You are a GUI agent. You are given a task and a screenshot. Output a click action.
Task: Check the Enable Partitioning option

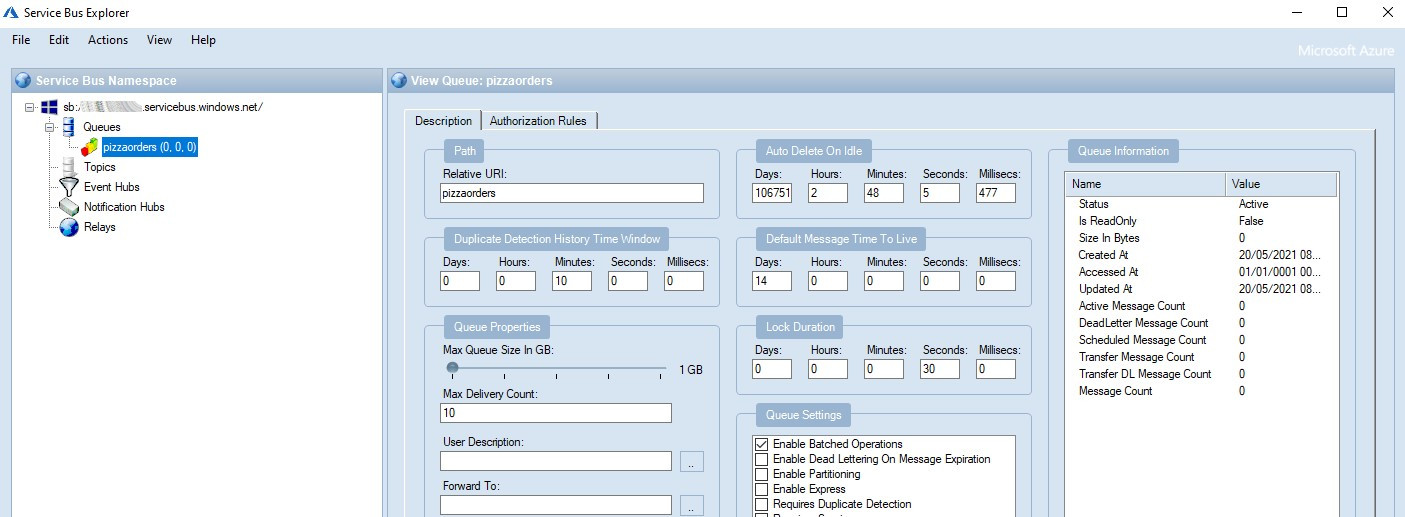point(762,474)
